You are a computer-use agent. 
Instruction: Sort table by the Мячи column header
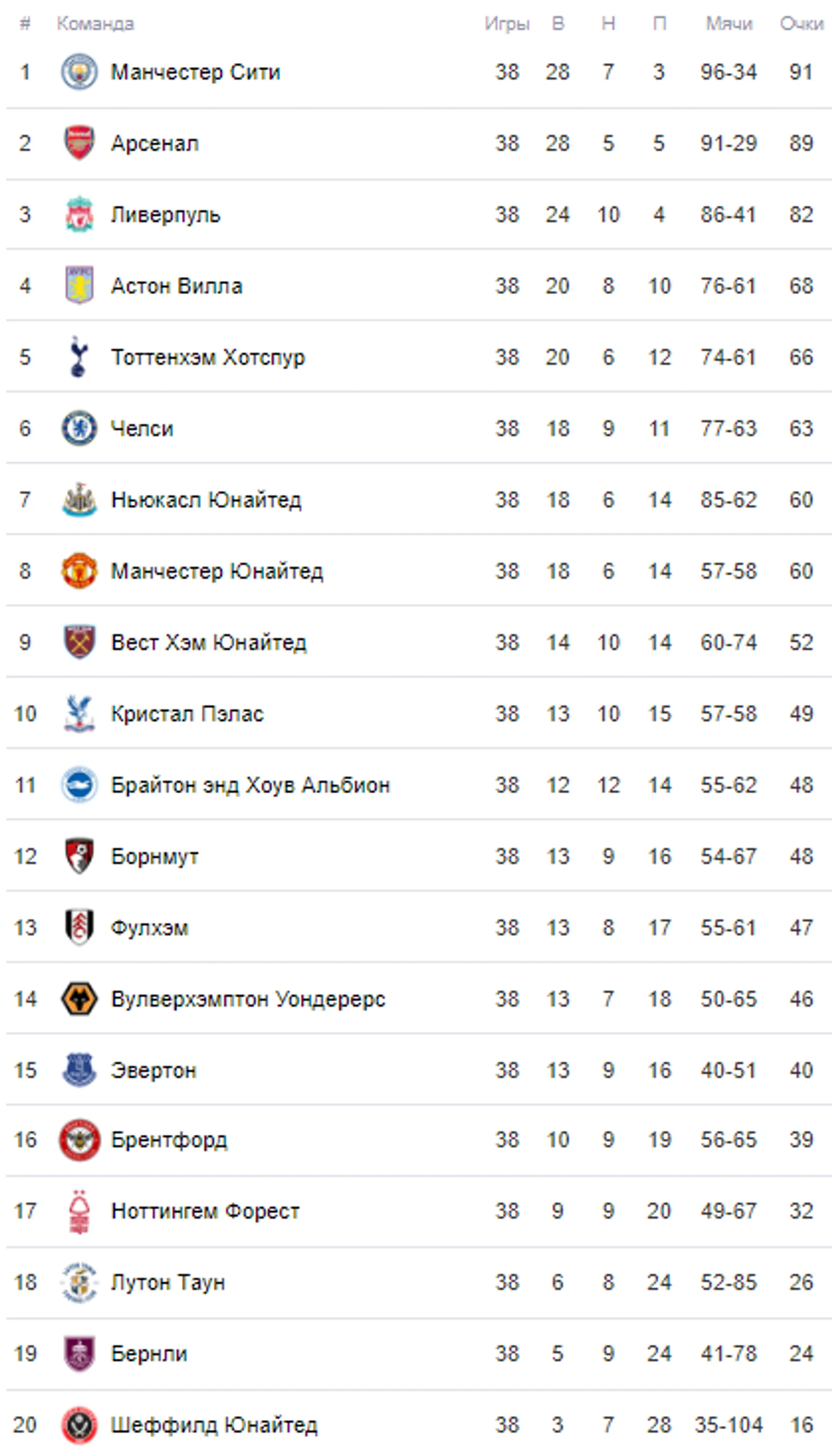point(729,23)
